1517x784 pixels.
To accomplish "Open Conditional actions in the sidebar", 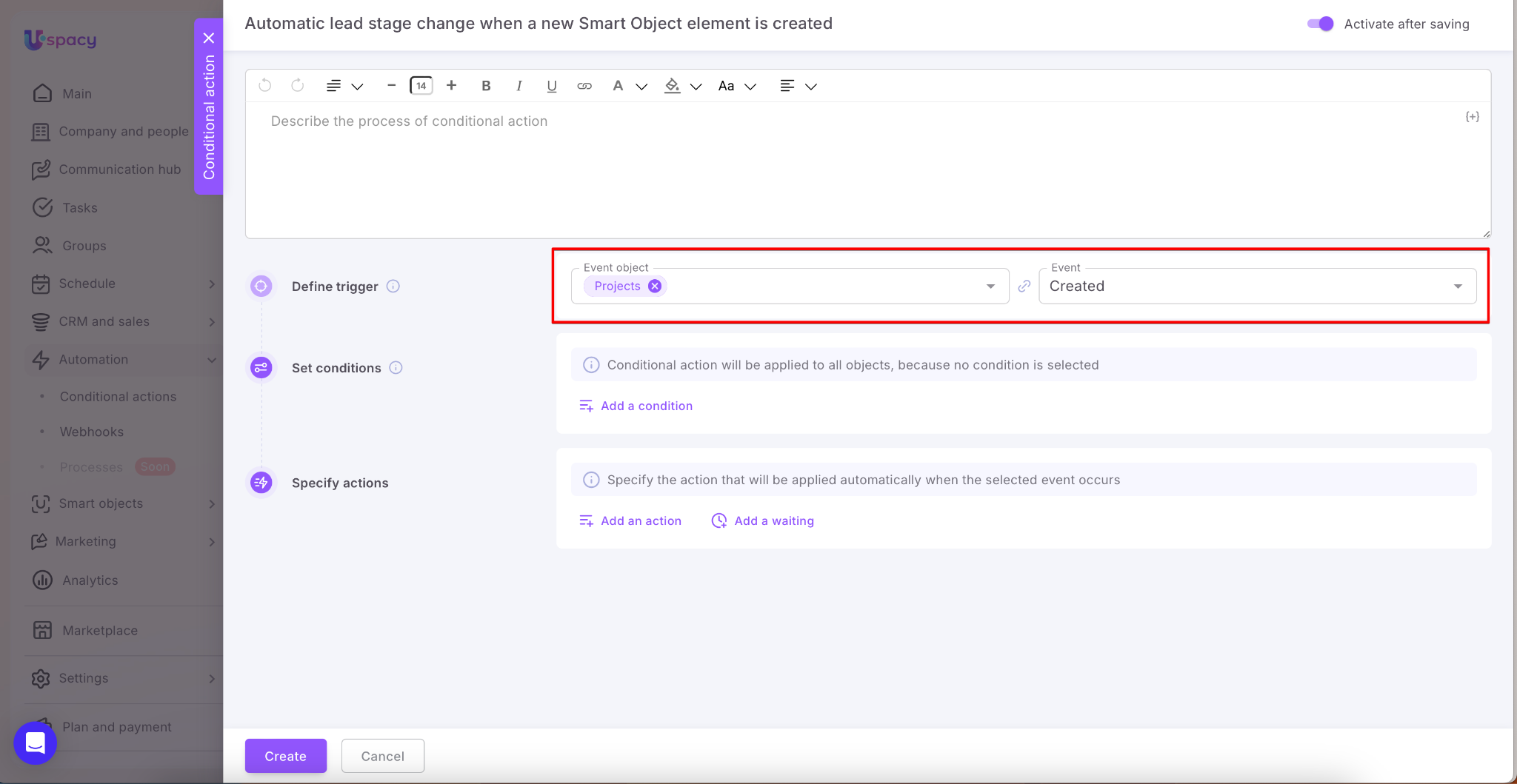I will (x=118, y=397).
